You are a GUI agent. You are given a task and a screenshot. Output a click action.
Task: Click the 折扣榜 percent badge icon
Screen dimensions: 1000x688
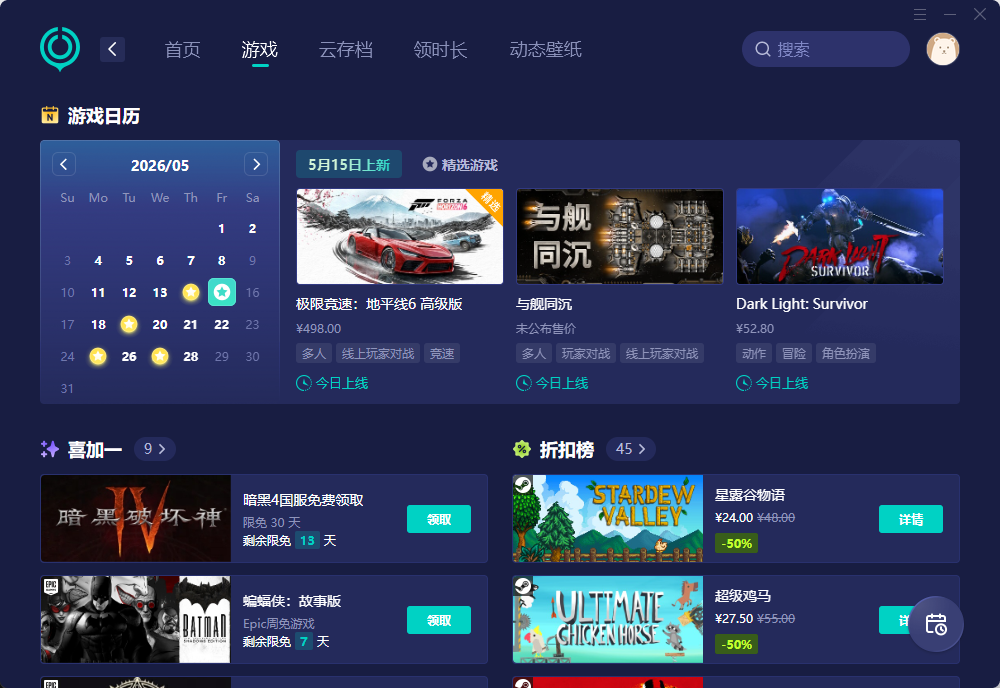(x=522, y=449)
